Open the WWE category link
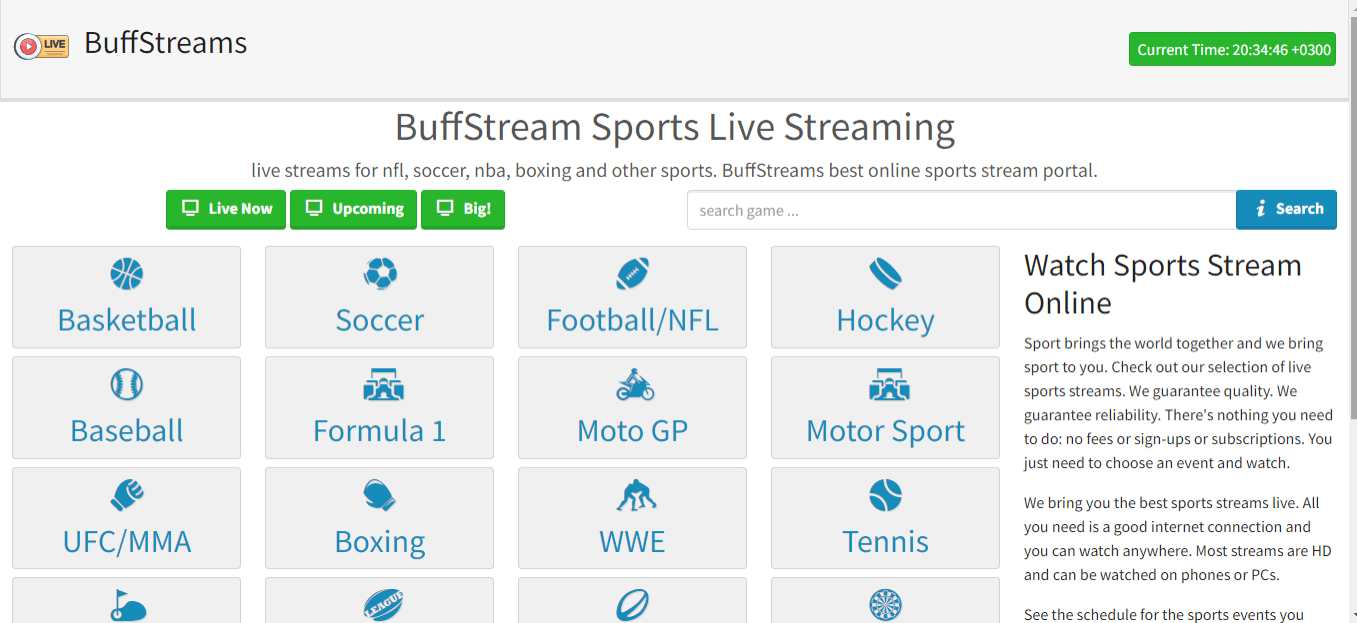This screenshot has height=623, width=1357. [633, 542]
